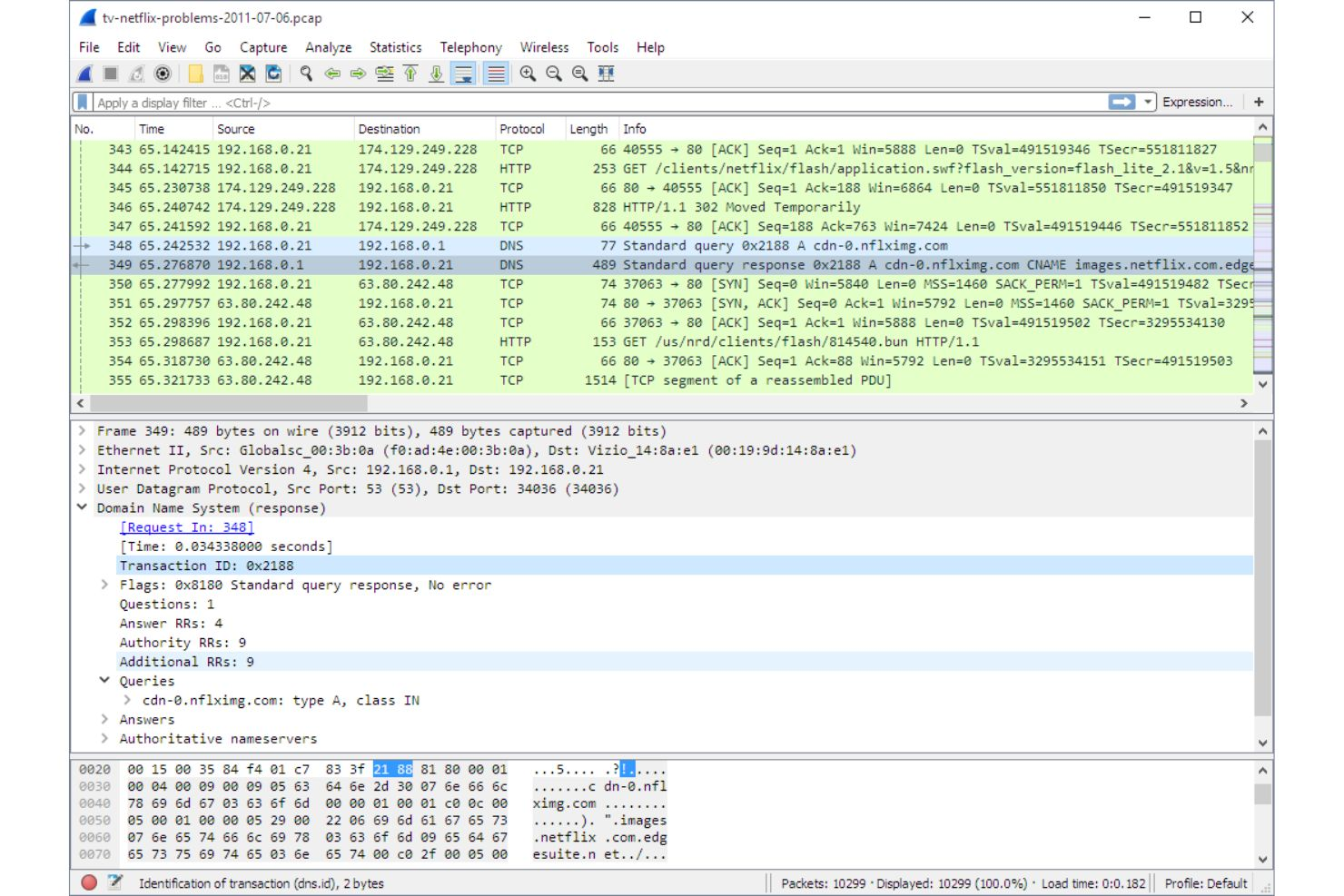Image resolution: width=1344 pixels, height=896 pixels.
Task: Expand the Flags field in the DNS details
Action: 105,585
